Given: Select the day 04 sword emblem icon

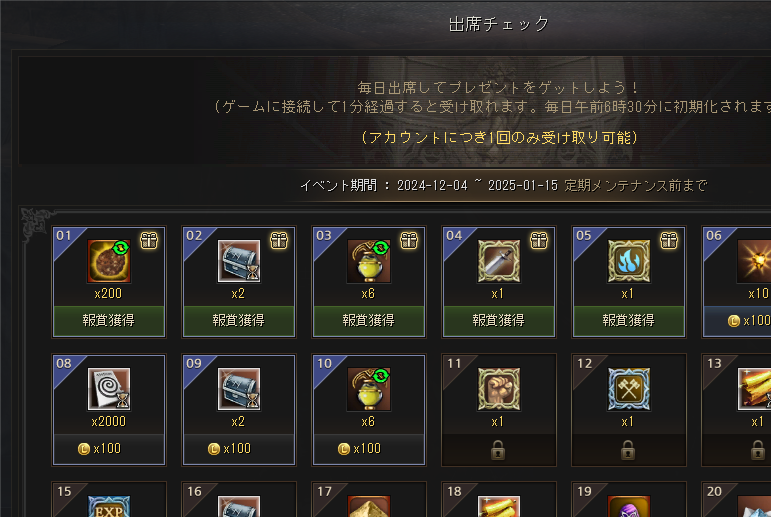Looking at the screenshot, I should 499,261.
